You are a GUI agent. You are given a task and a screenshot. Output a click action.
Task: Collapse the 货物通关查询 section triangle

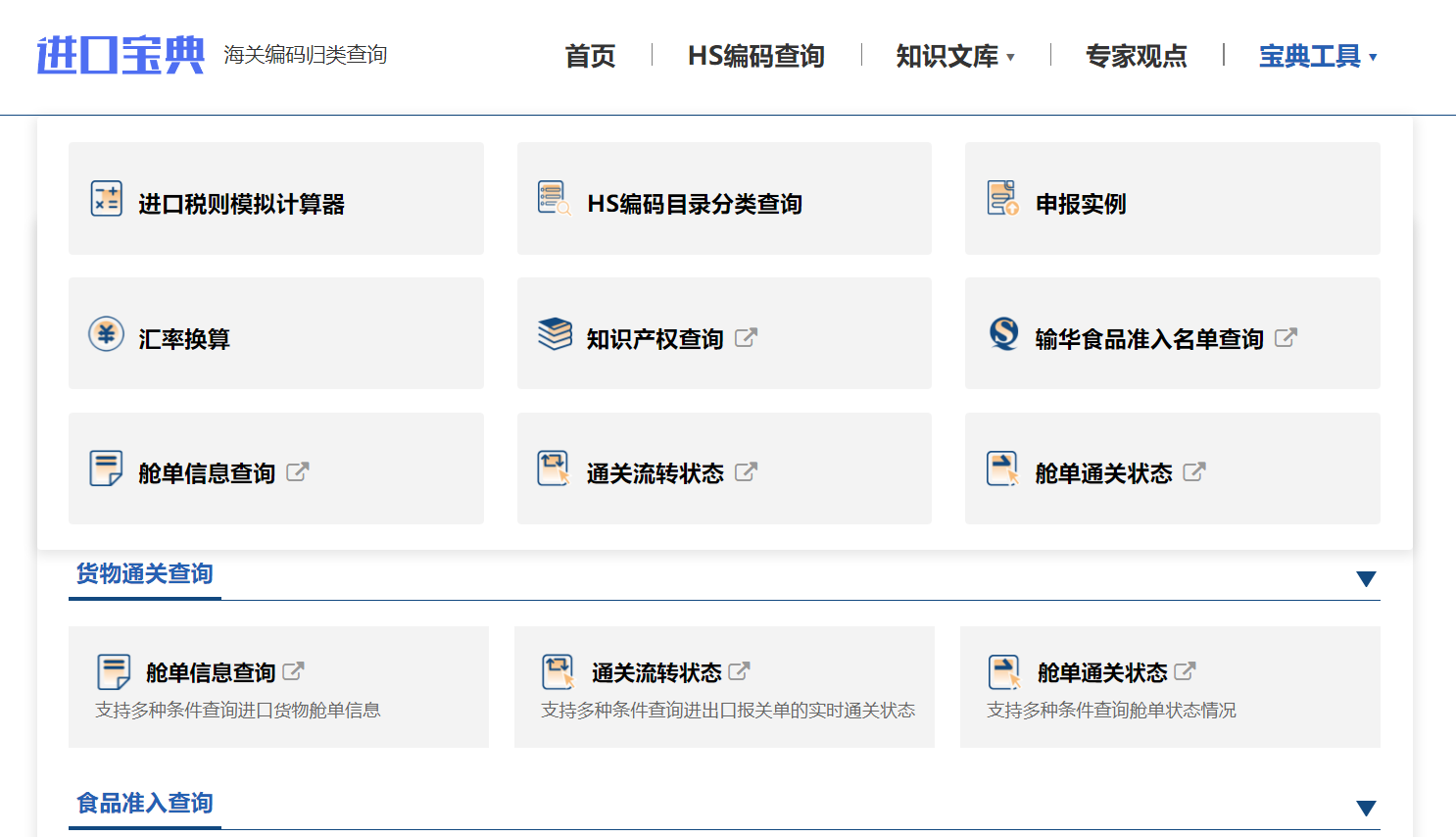pyautogui.click(x=1366, y=578)
